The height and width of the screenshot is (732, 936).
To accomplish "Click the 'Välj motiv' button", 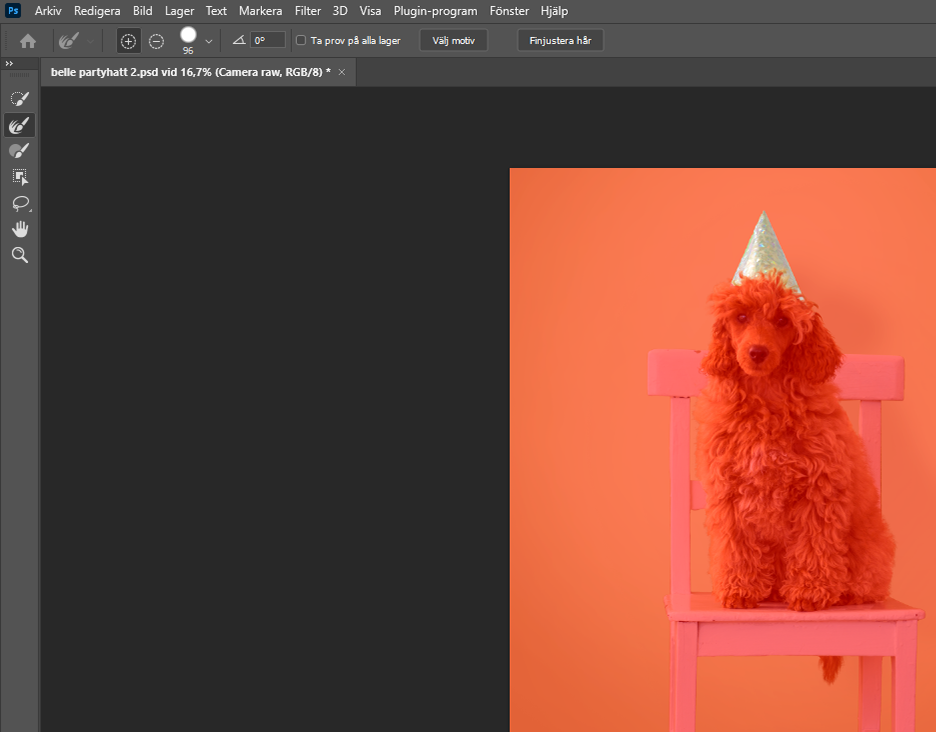I will (453, 41).
